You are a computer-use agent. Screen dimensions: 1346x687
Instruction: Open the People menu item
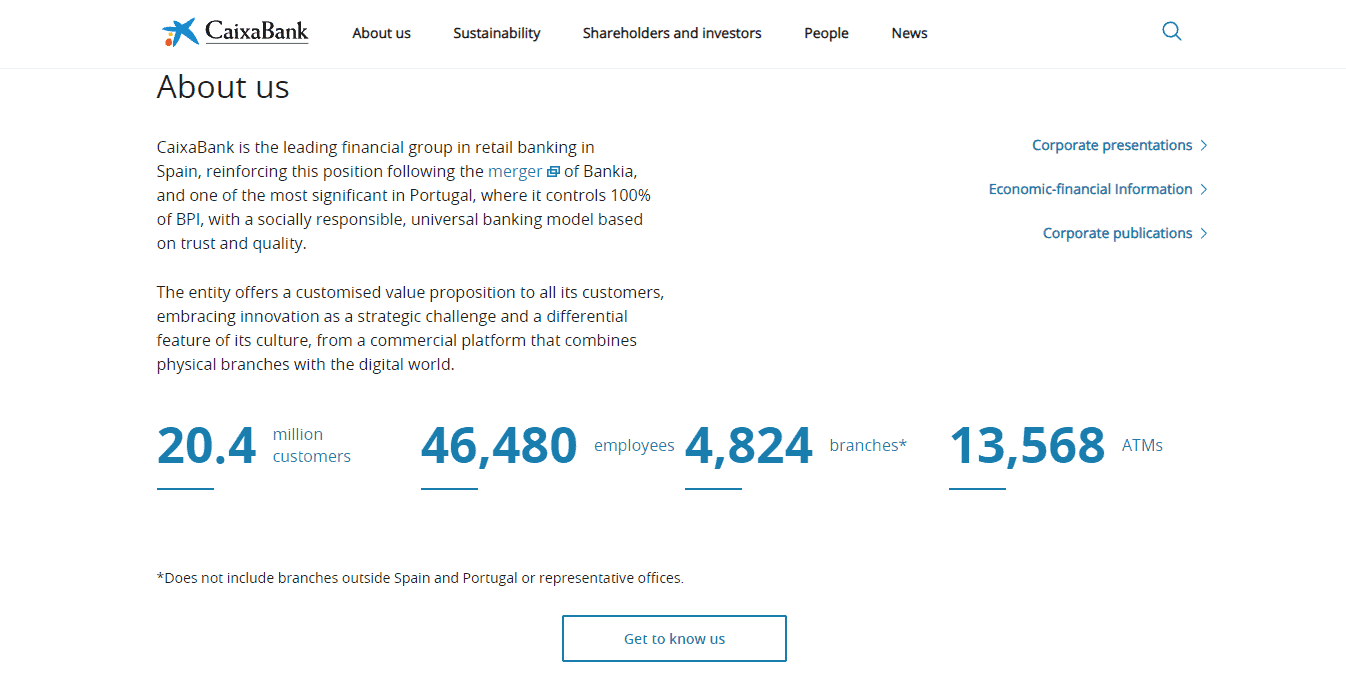(826, 33)
